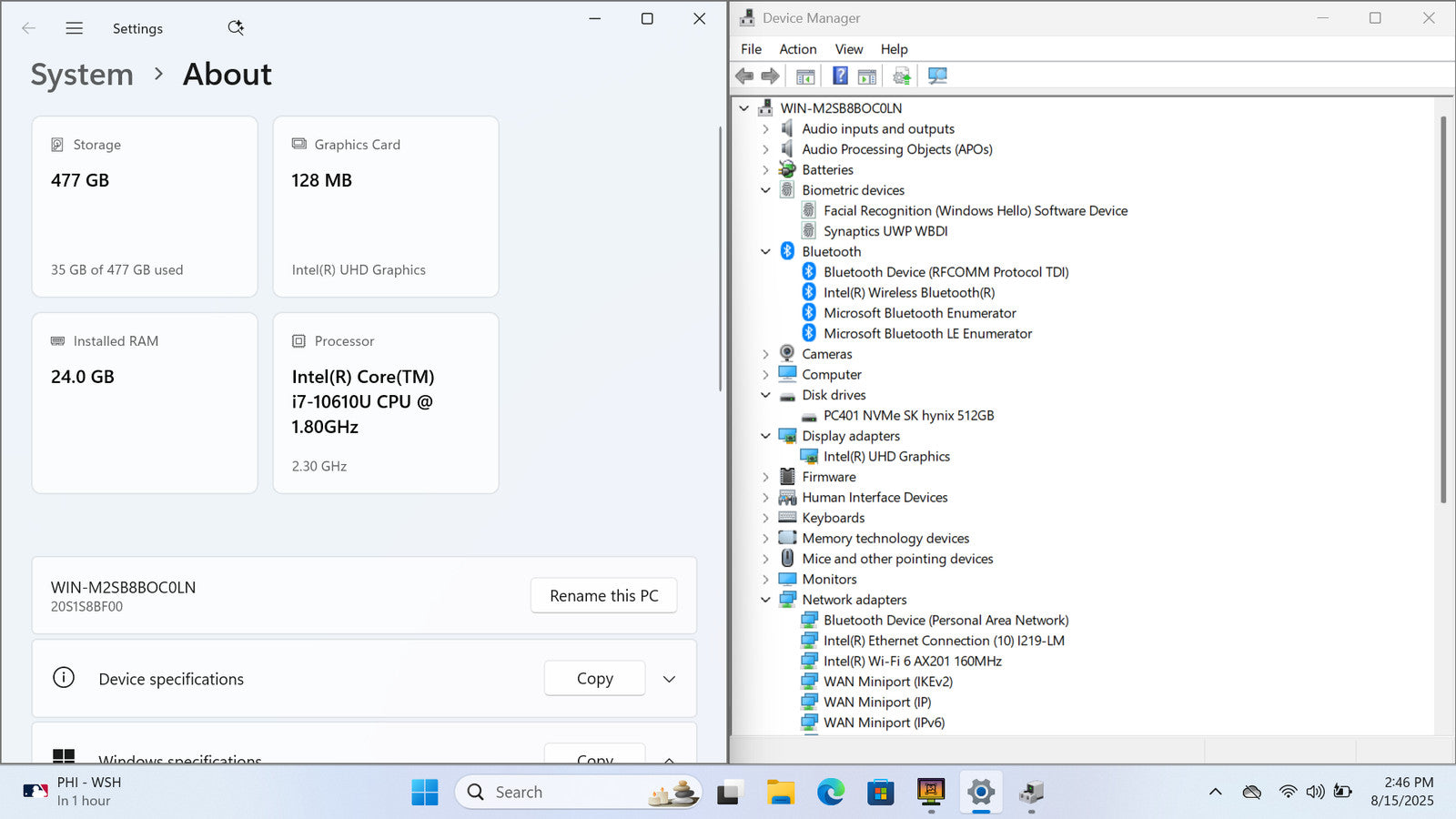The width and height of the screenshot is (1456, 819).
Task: Open the View menu
Action: [848, 49]
